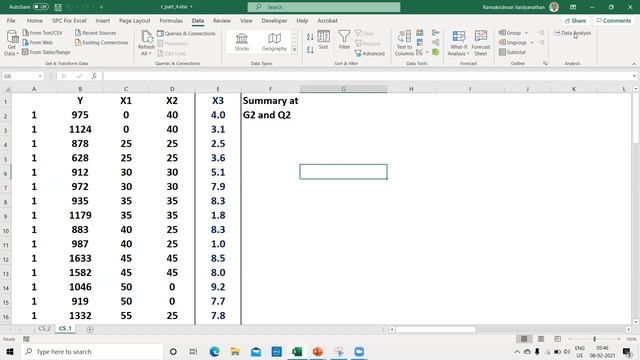Switch to Page Break Preview
The height and width of the screenshot is (360, 640).
click(557, 339)
